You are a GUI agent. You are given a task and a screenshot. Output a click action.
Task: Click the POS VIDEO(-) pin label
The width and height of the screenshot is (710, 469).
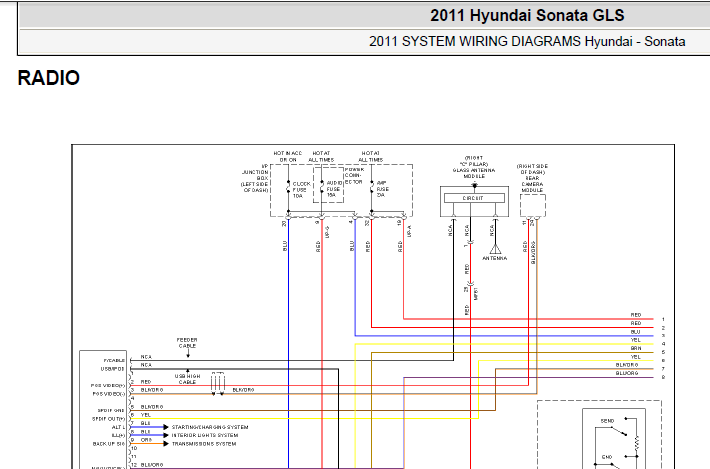click(x=109, y=394)
